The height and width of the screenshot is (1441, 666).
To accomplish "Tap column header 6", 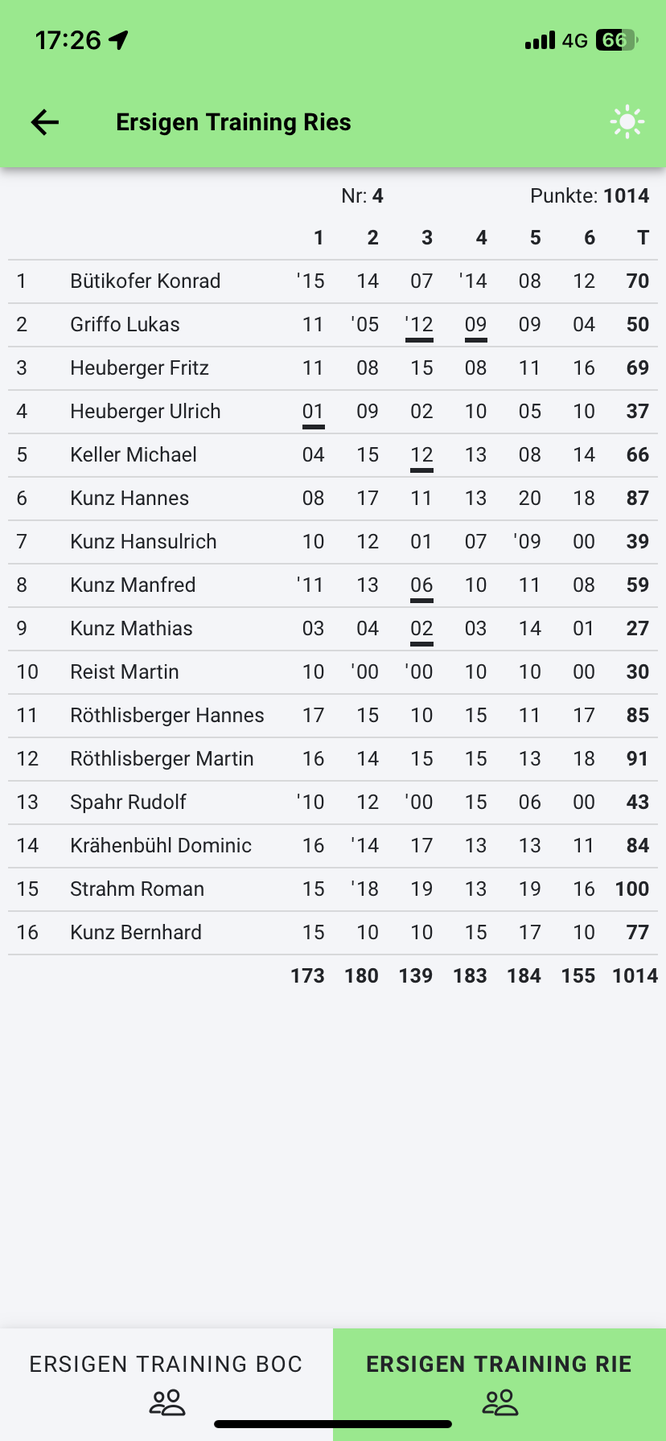I will [x=589, y=237].
